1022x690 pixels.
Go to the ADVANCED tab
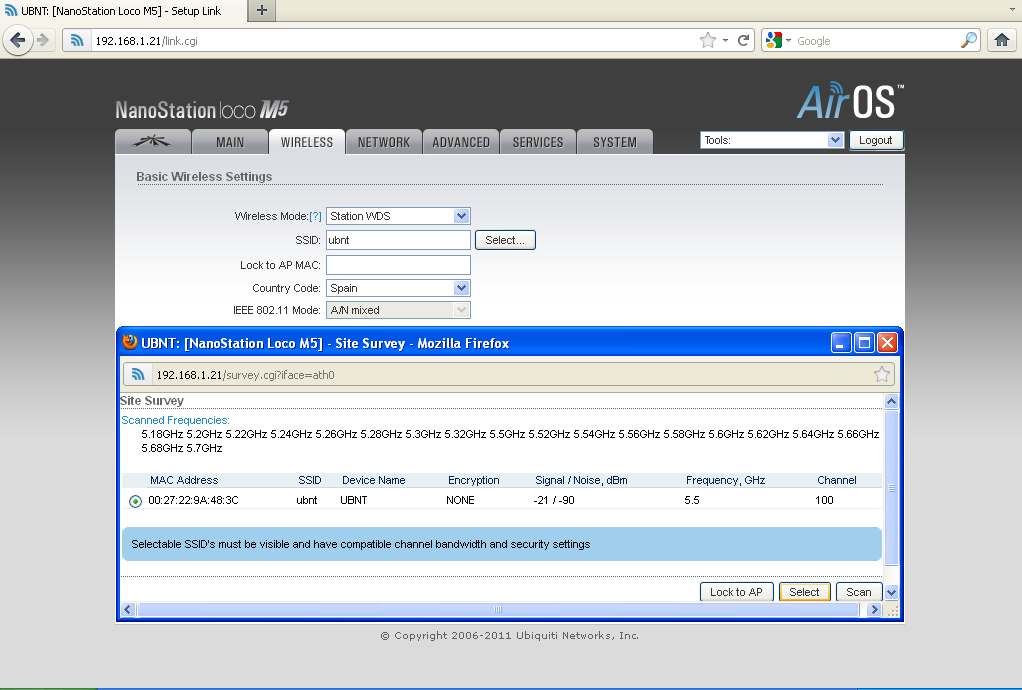(x=461, y=142)
